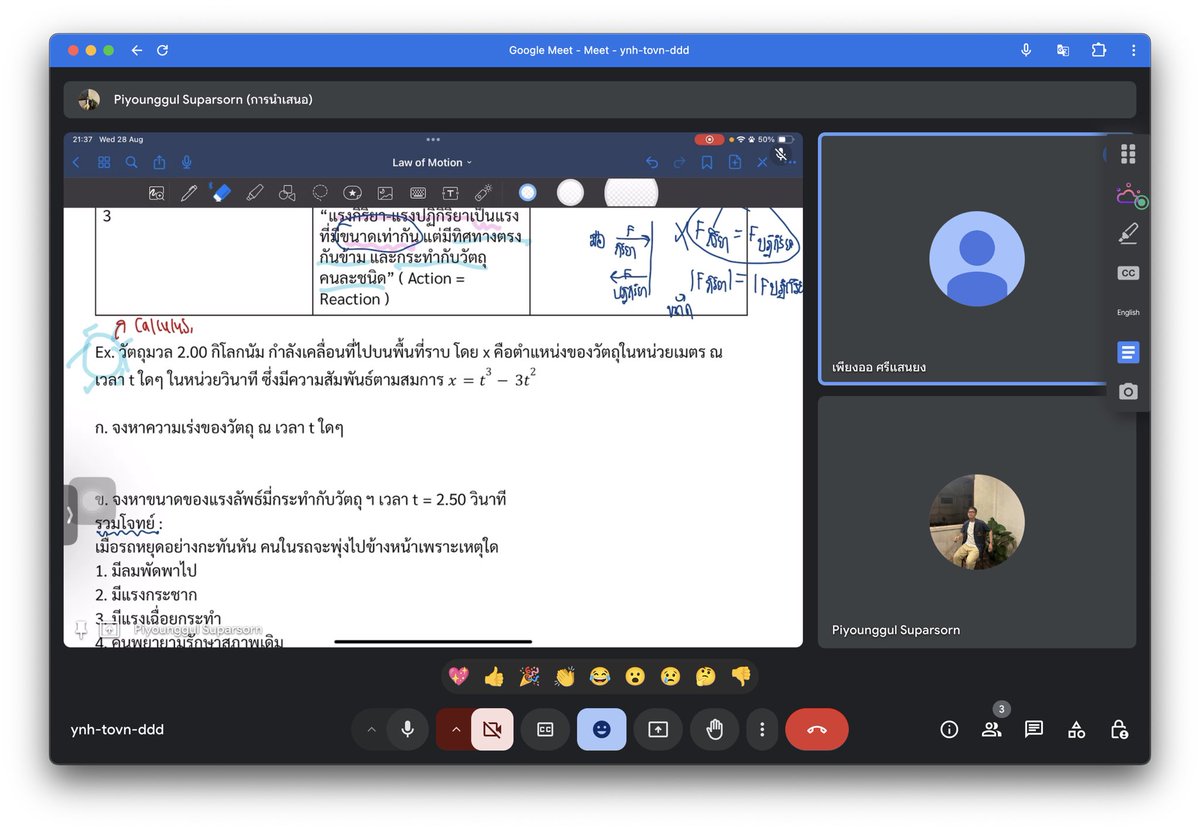Open Google Translate icon in title bar
1200x830 pixels.
point(1063,50)
